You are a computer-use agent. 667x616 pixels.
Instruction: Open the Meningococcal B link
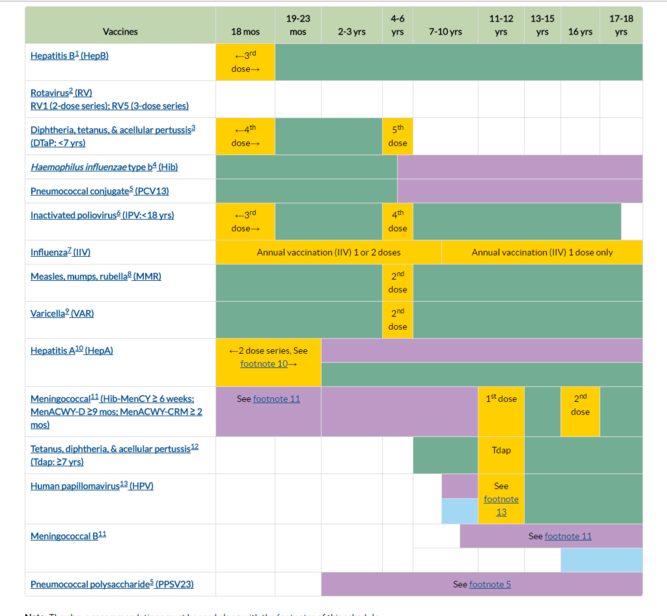pos(68,536)
